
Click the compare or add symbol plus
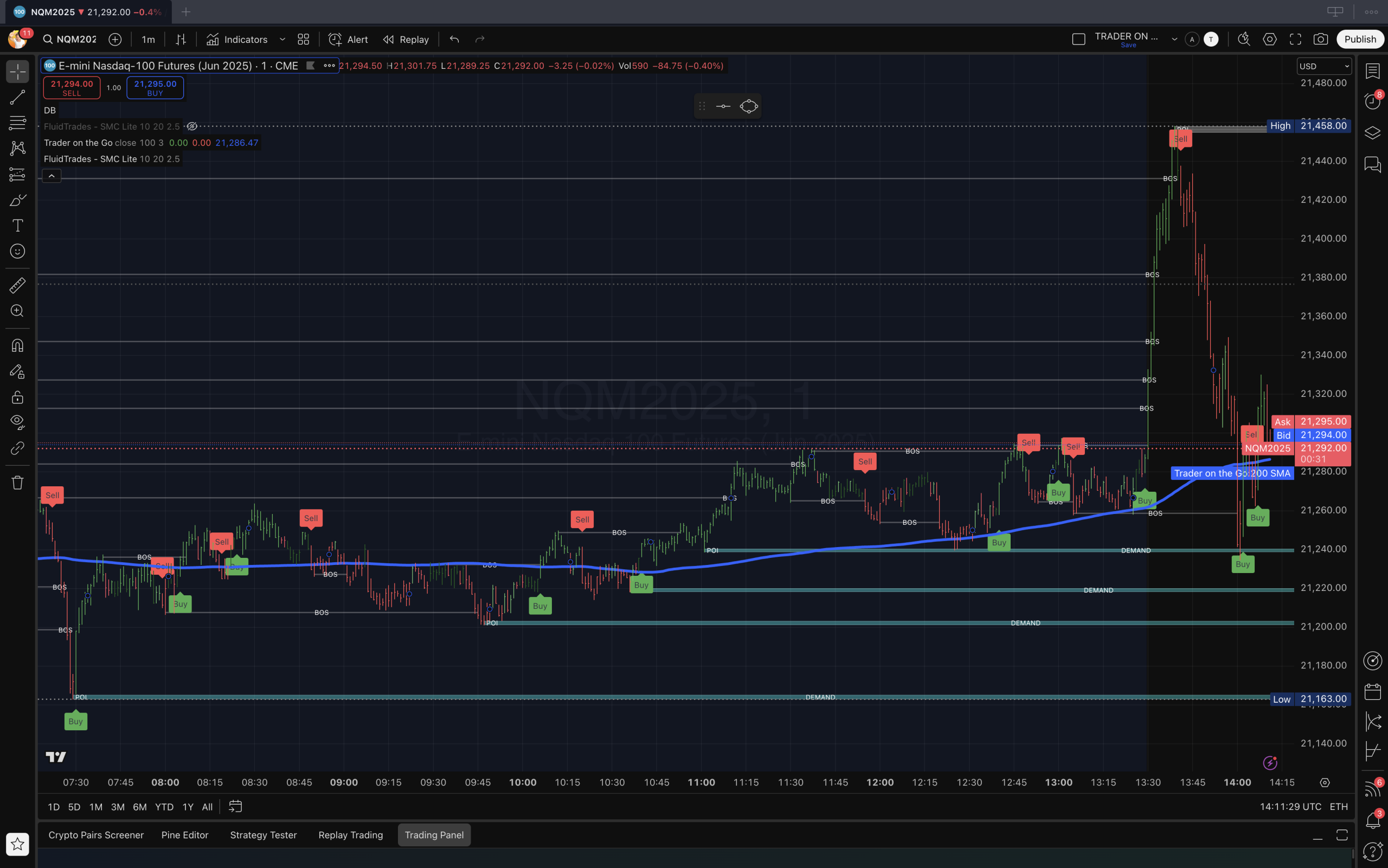[115, 39]
